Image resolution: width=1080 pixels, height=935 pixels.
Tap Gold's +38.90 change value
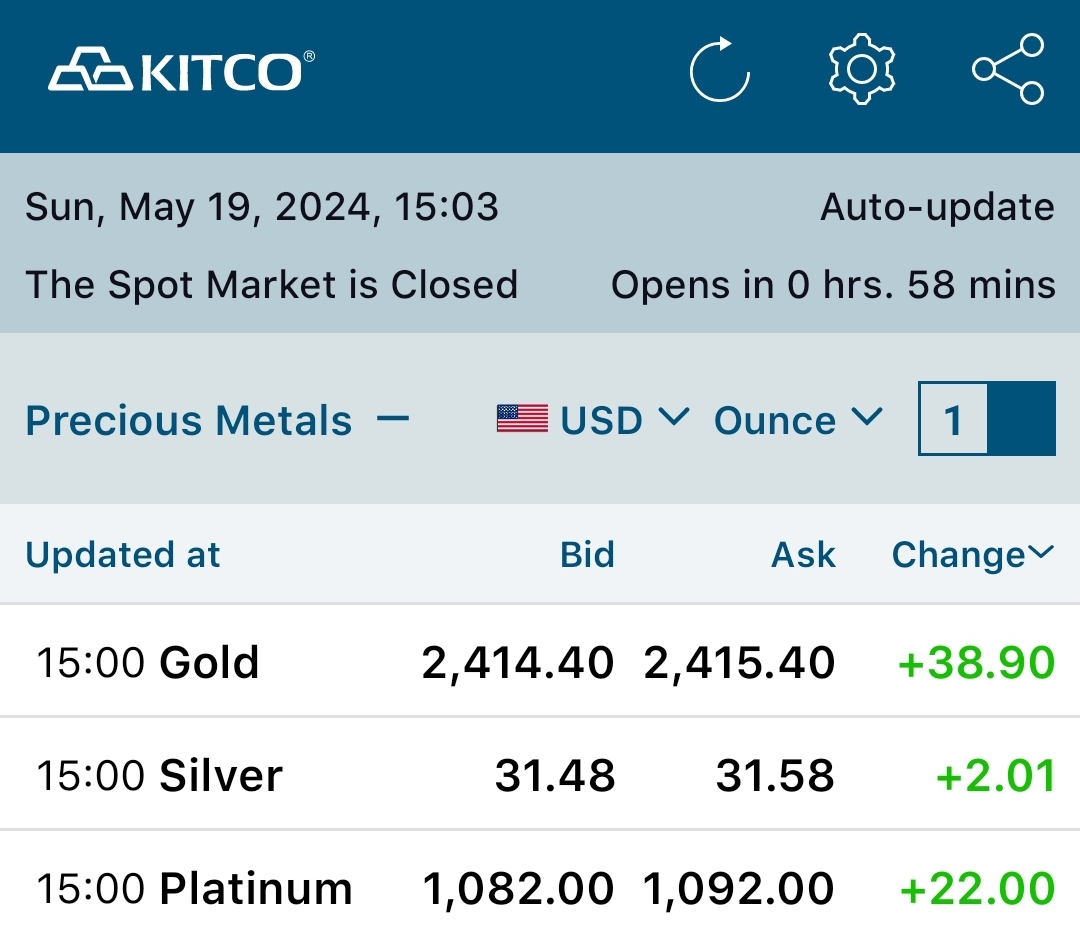point(977,663)
